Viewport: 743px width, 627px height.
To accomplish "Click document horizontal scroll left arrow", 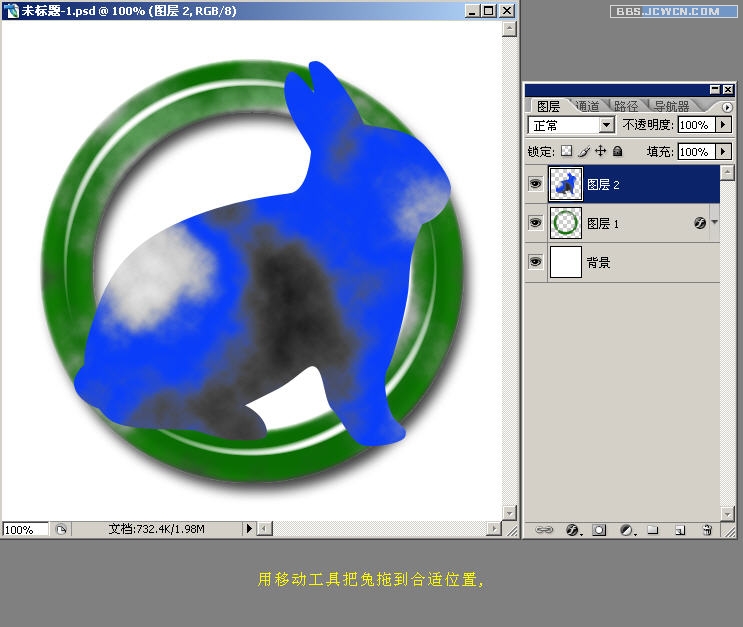I will pyautogui.click(x=265, y=528).
